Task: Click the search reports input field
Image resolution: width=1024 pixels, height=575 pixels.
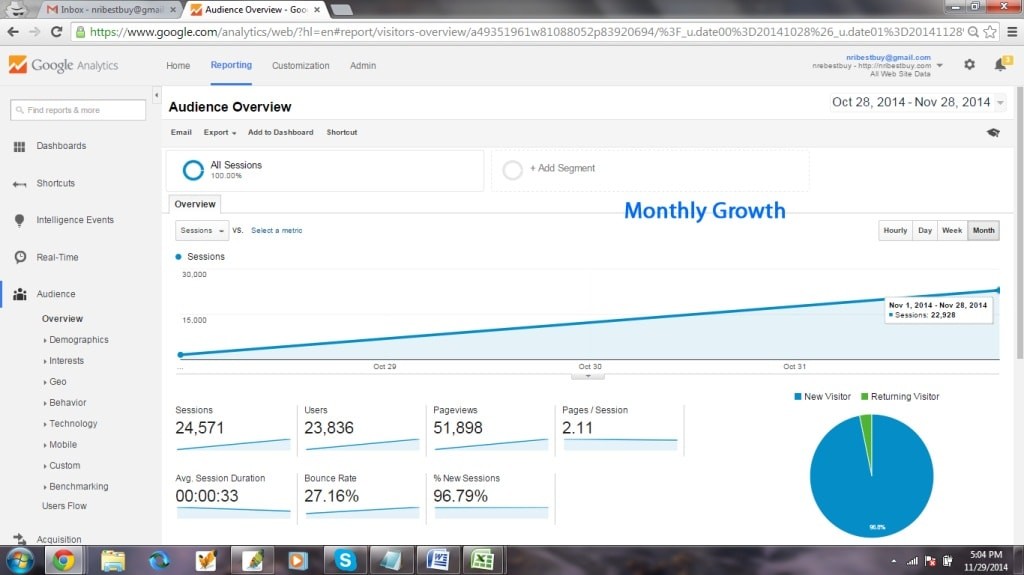Action: coord(78,110)
